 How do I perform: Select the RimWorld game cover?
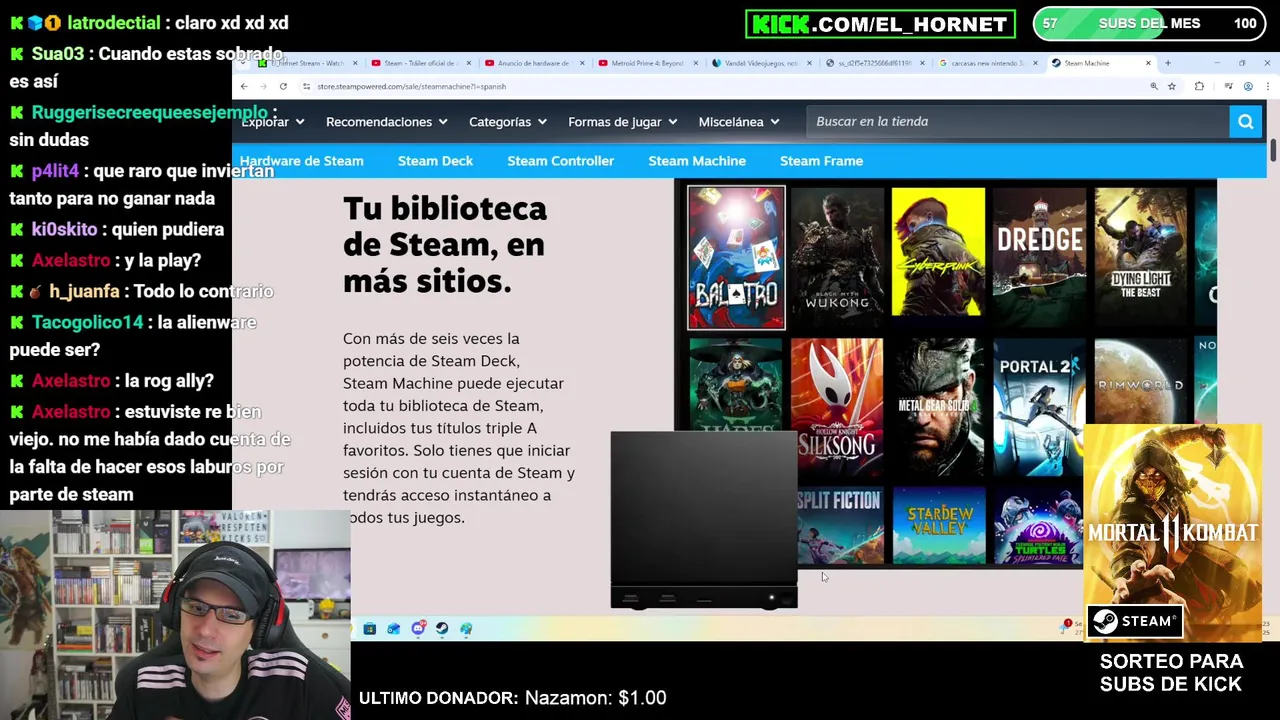1140,382
